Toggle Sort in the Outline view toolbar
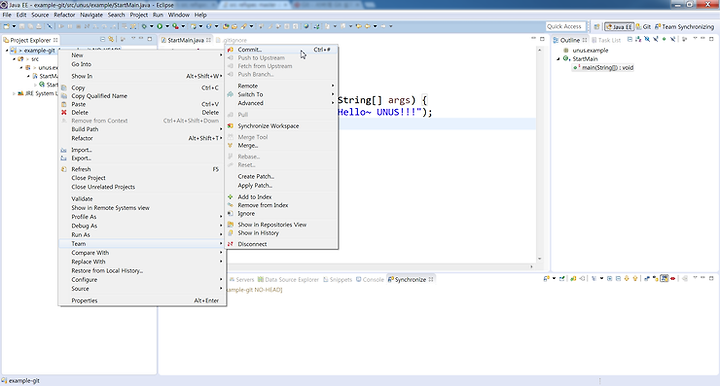The image size is (720, 386). tap(638, 39)
